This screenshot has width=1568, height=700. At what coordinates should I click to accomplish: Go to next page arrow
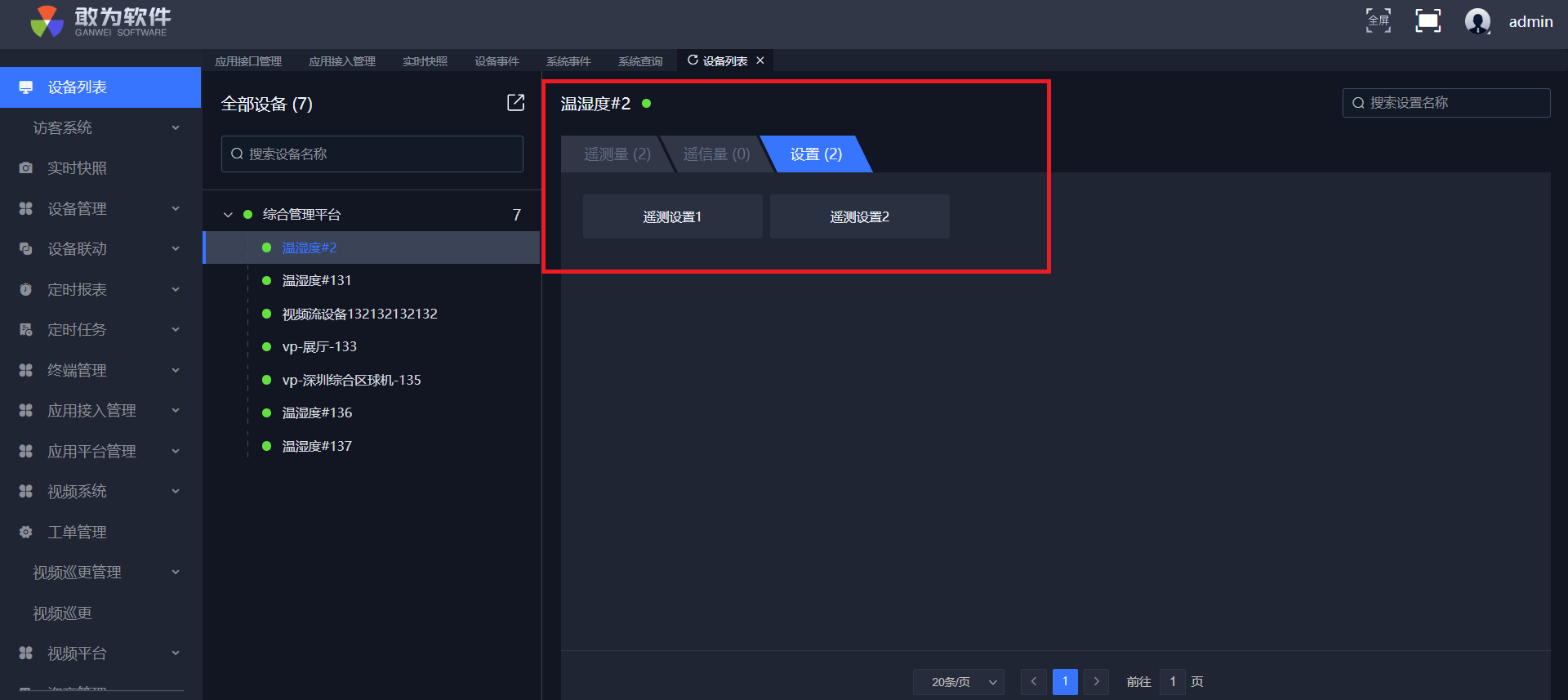(x=1097, y=681)
